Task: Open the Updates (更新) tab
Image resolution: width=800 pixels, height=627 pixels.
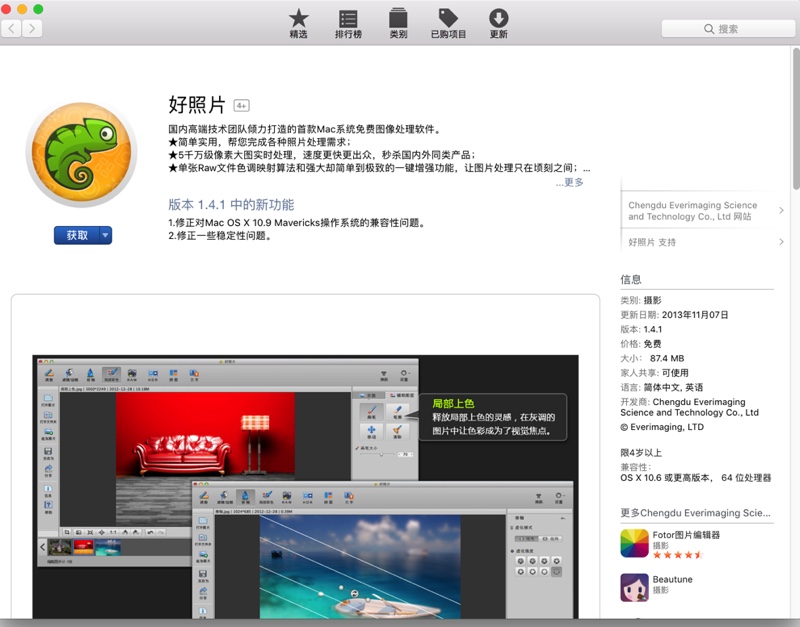Action: [498, 24]
